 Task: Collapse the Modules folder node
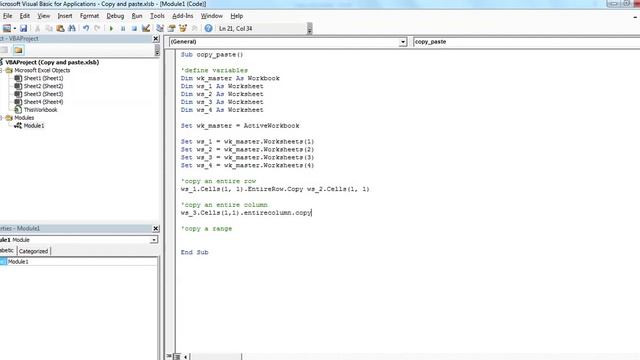(x=1, y=118)
